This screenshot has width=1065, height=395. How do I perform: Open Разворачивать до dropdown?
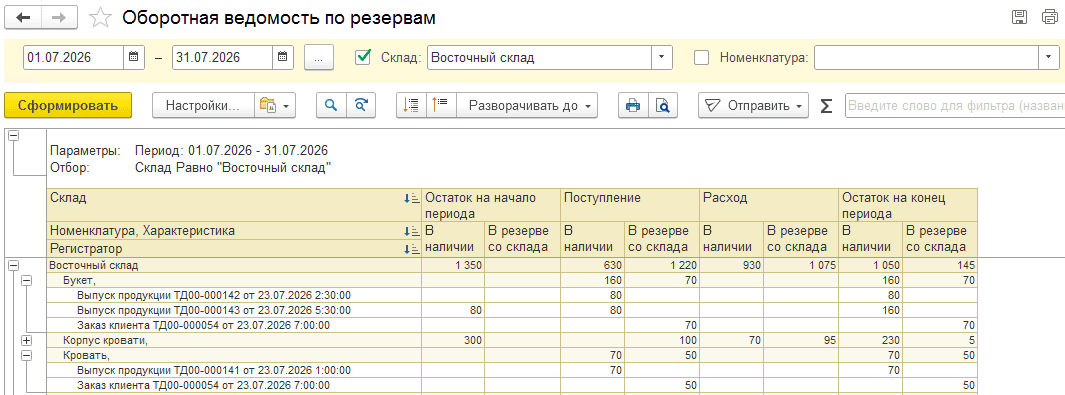526,106
